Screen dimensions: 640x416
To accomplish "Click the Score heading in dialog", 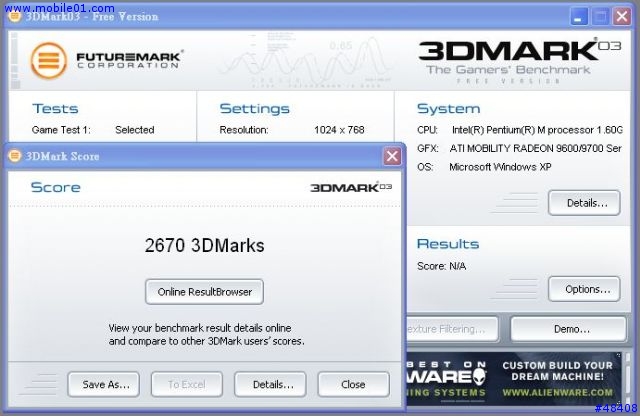I will pyautogui.click(x=56, y=187).
